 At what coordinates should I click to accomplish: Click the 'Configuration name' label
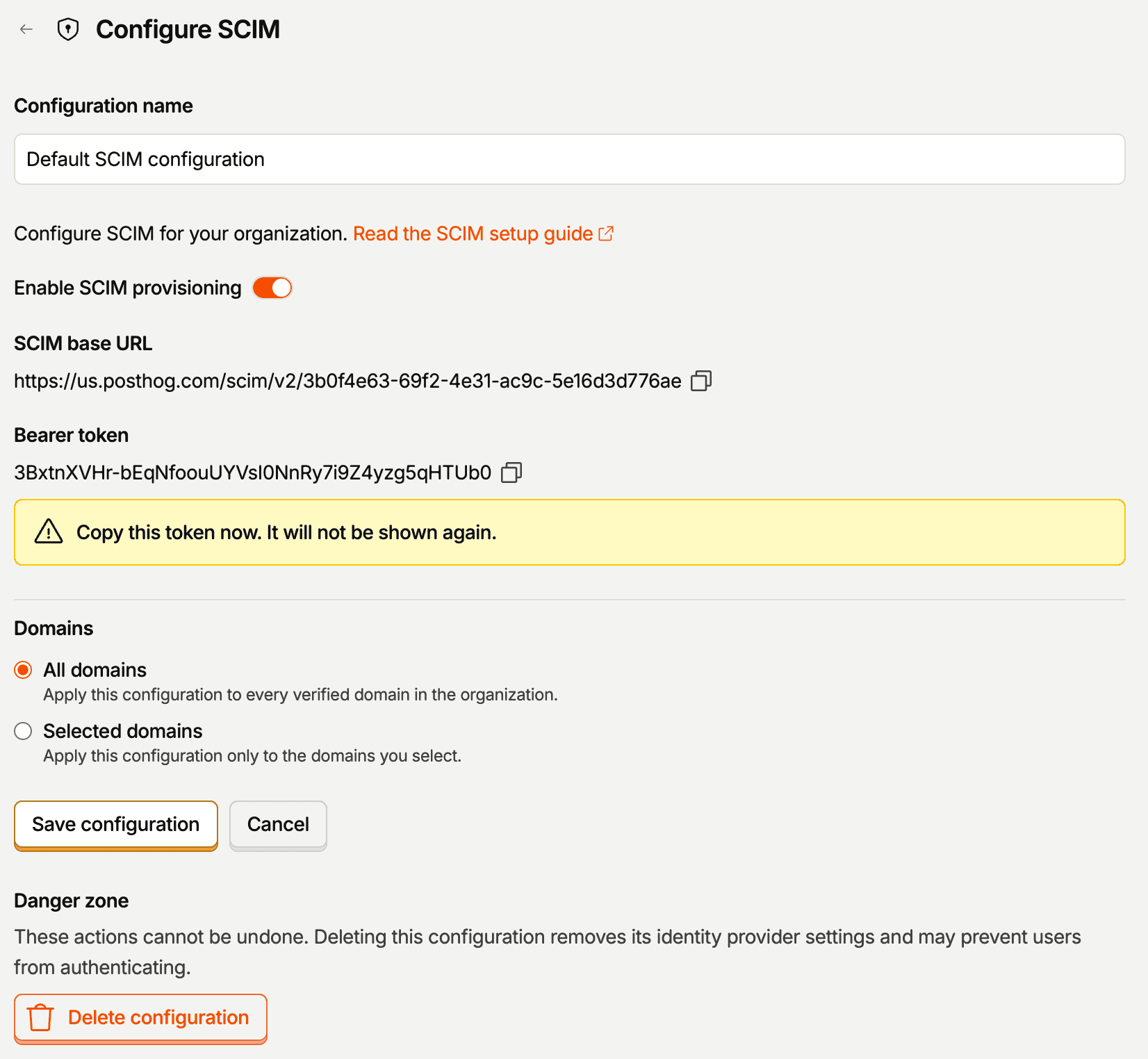104,106
